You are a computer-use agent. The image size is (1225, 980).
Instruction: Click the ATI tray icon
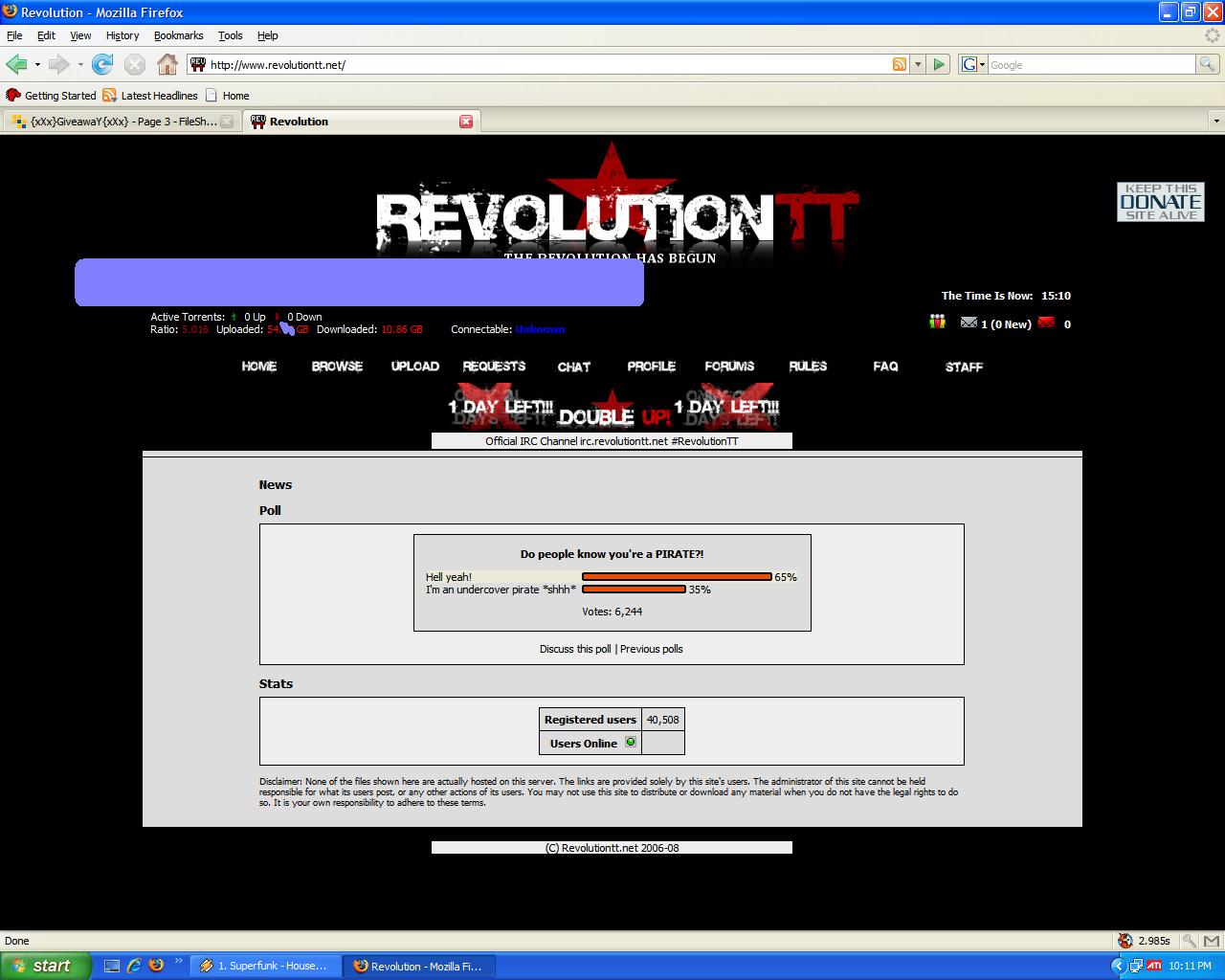coord(1154,966)
